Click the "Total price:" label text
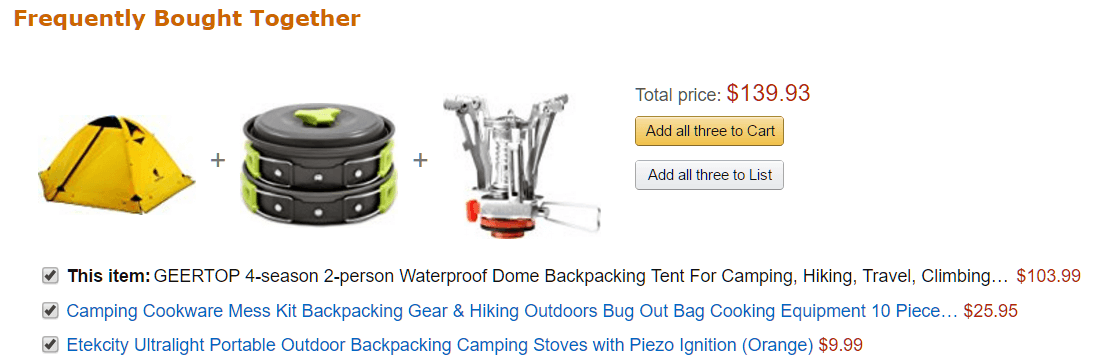1113x362 pixels. (678, 95)
